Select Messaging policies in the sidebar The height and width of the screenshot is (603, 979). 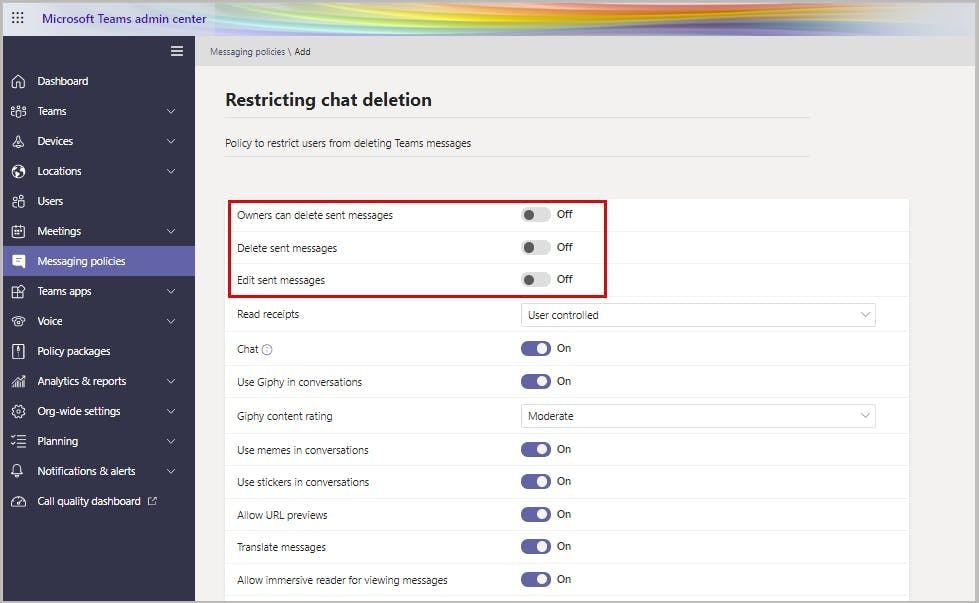click(x=81, y=261)
